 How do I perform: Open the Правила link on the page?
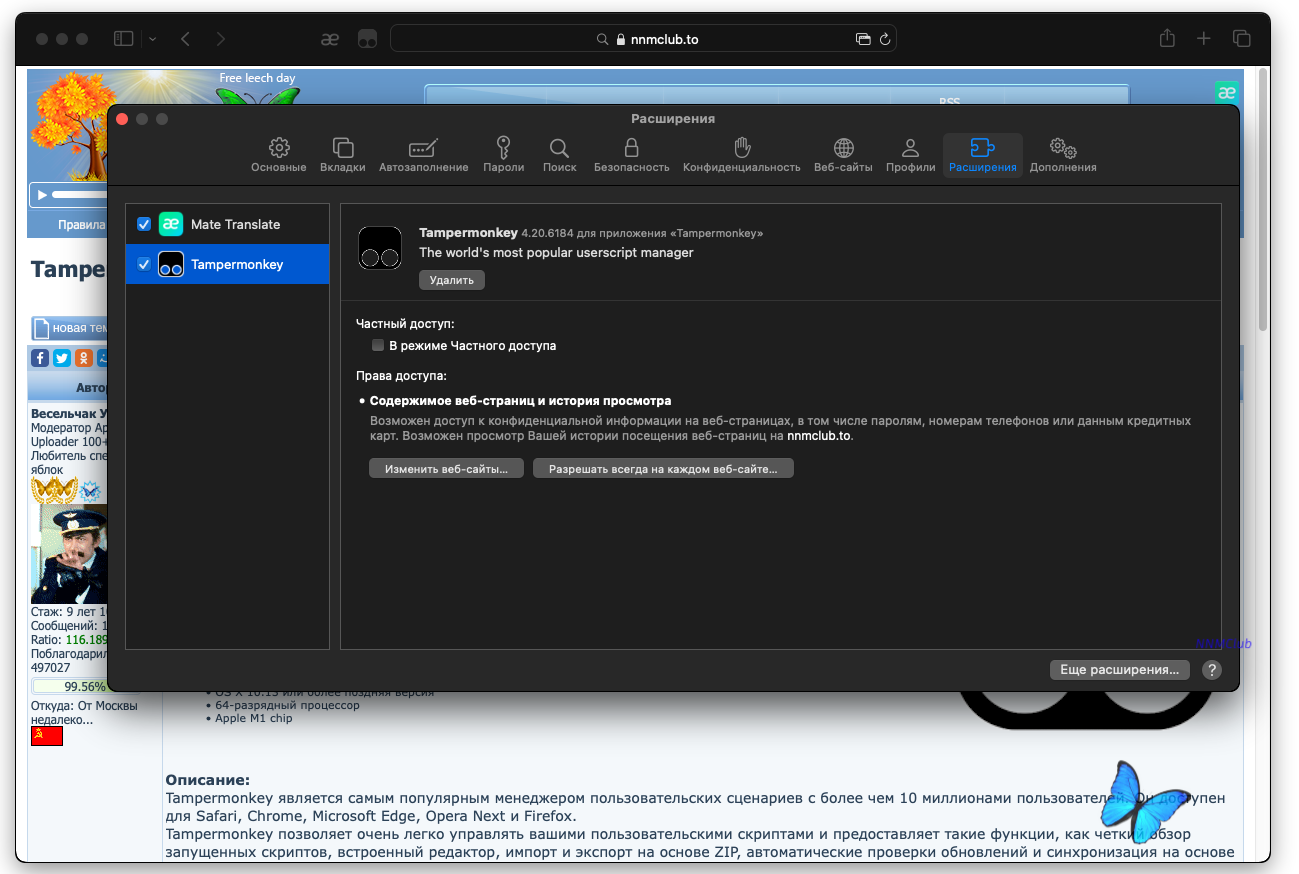pyautogui.click(x=81, y=225)
